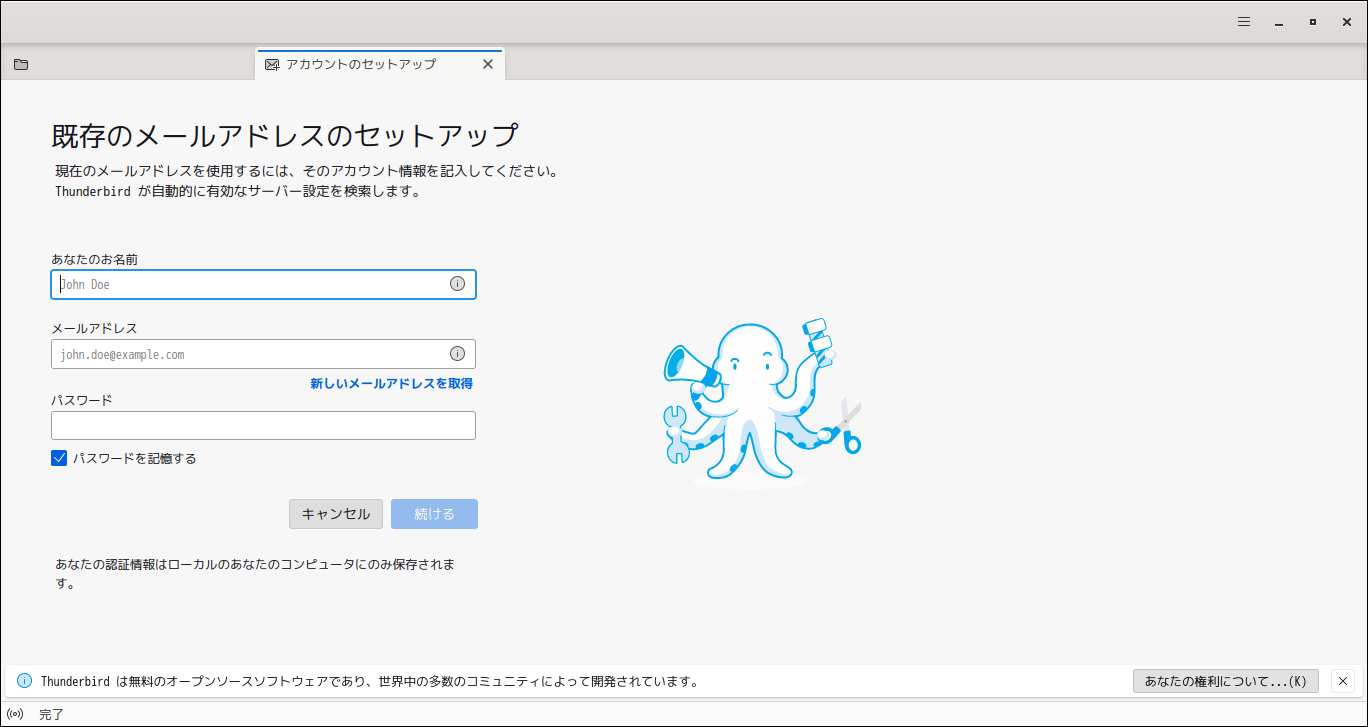
Task: Toggle パスワードを記憶する checkbox
Action: pos(59,459)
